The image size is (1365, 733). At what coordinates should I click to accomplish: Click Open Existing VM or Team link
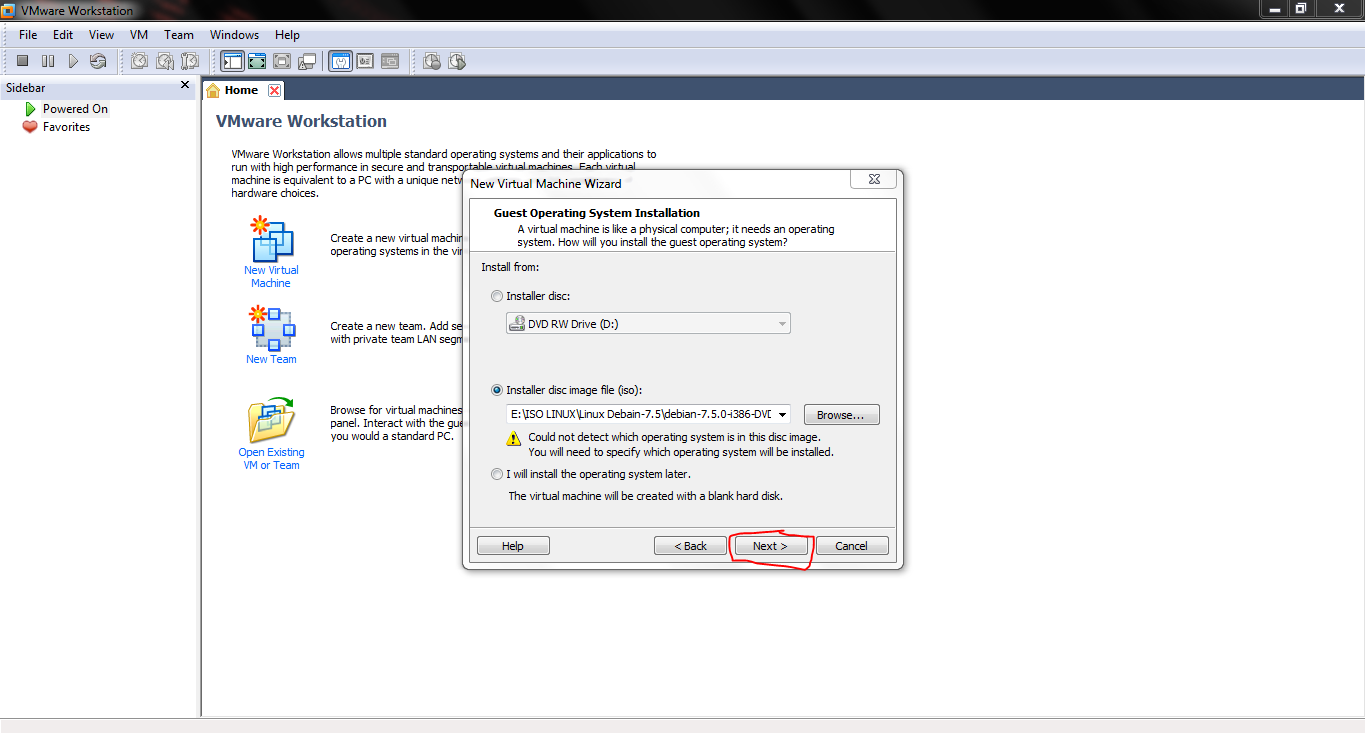(x=271, y=459)
